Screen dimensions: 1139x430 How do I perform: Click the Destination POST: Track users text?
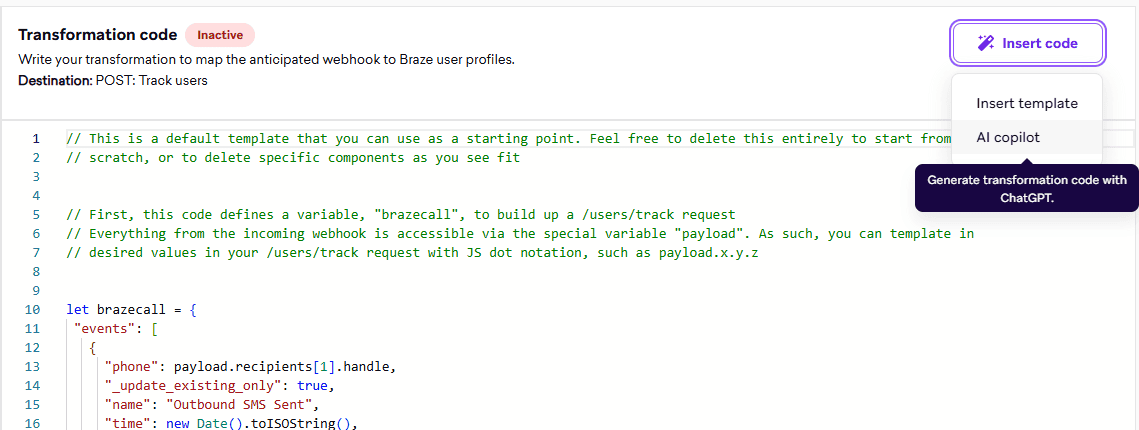(113, 81)
